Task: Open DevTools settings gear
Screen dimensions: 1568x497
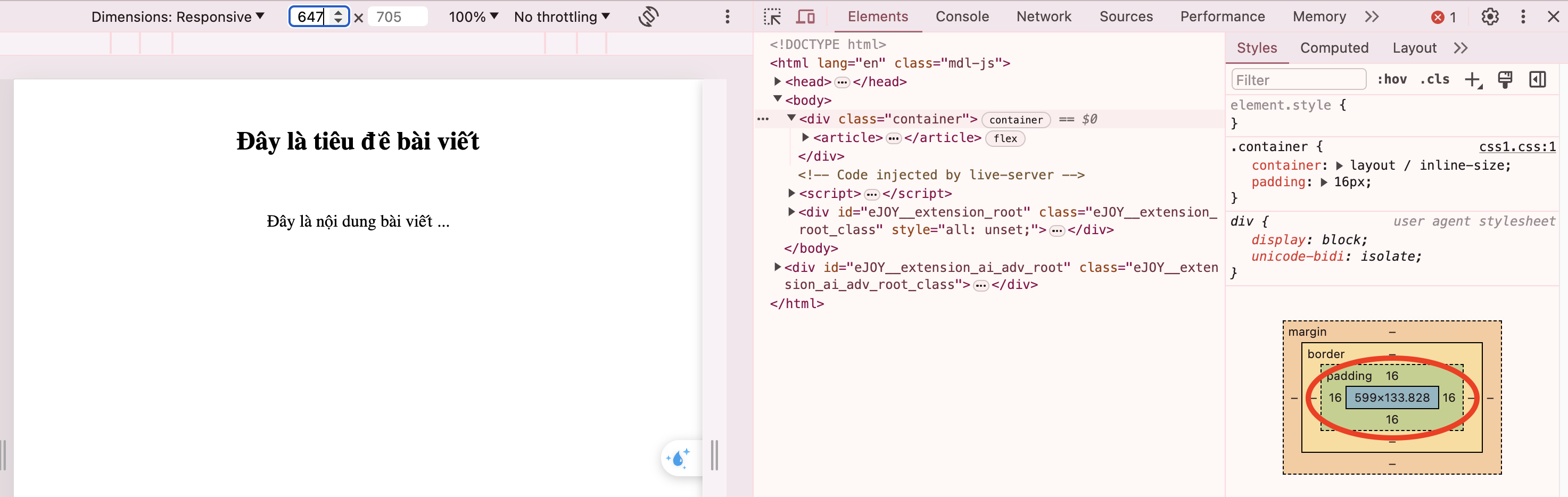Action: click(1489, 16)
